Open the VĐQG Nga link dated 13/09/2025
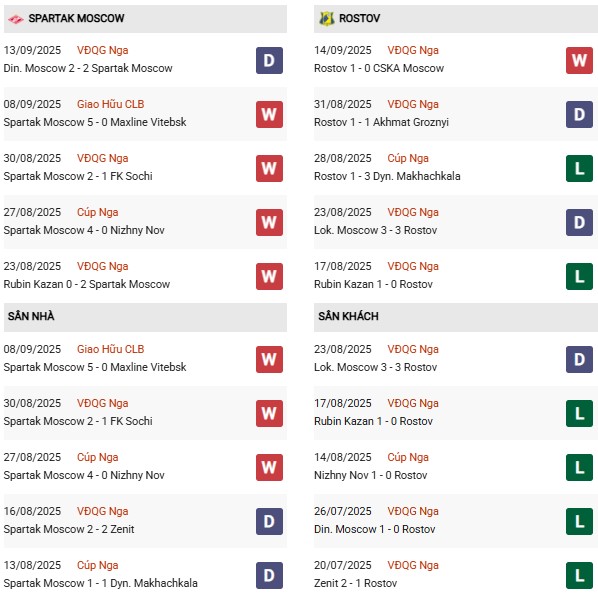598x600 pixels. point(103,50)
